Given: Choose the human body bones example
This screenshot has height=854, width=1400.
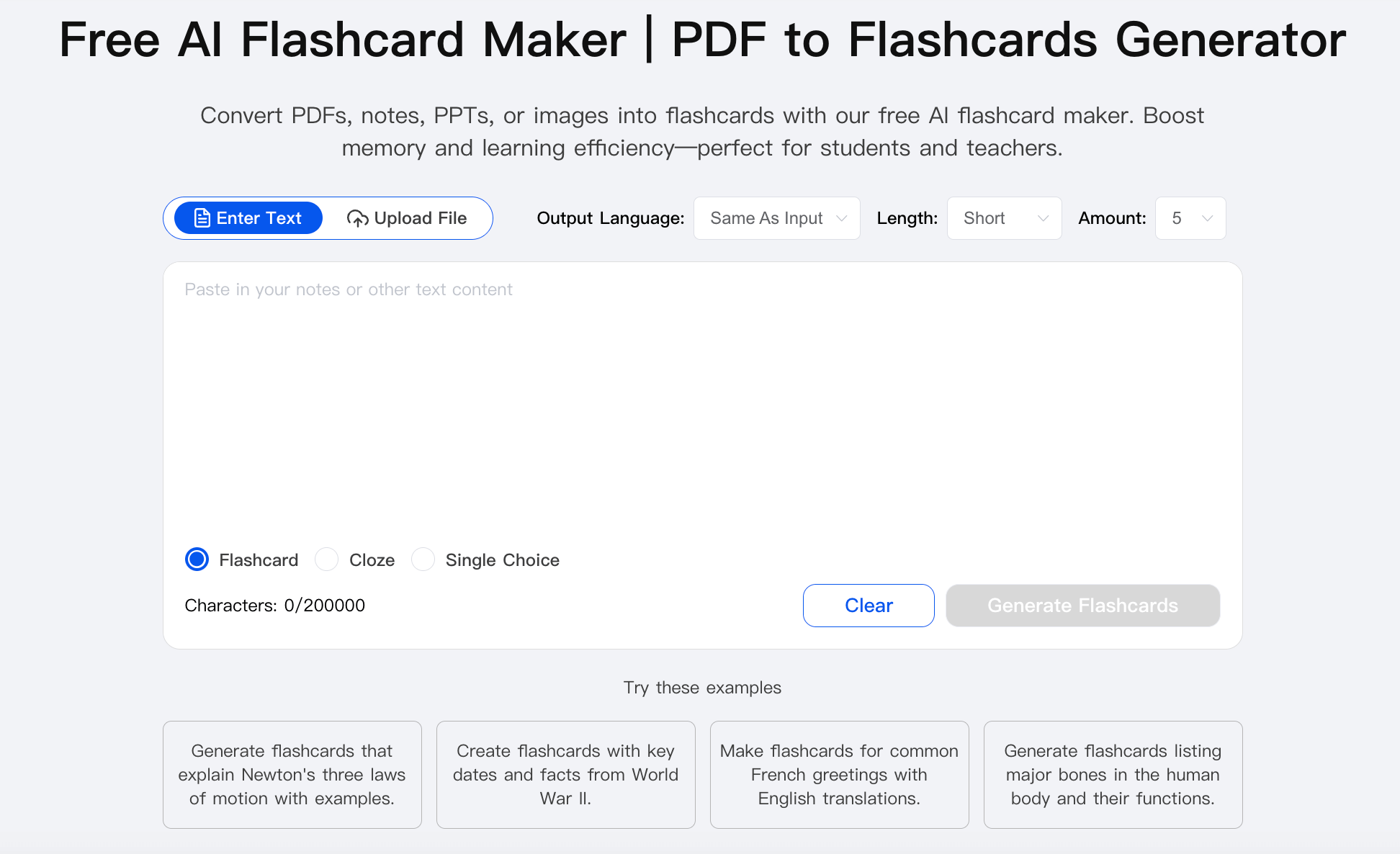Looking at the screenshot, I should [x=1113, y=775].
